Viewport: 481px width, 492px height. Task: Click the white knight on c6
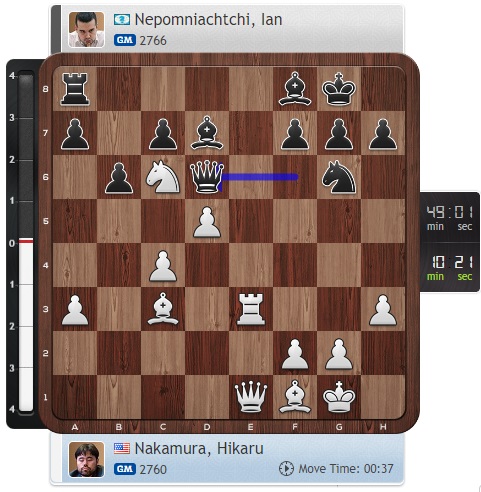pos(163,177)
